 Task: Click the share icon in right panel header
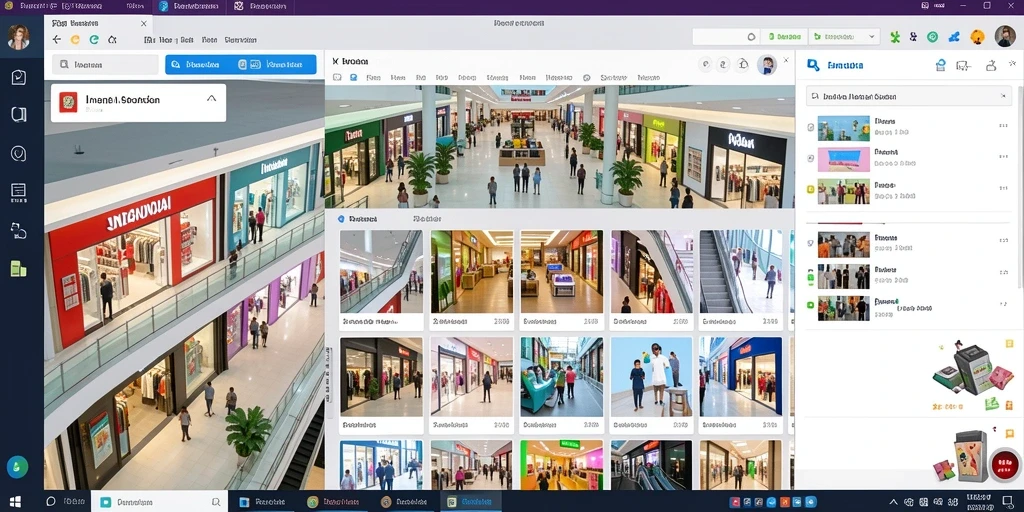[991, 65]
